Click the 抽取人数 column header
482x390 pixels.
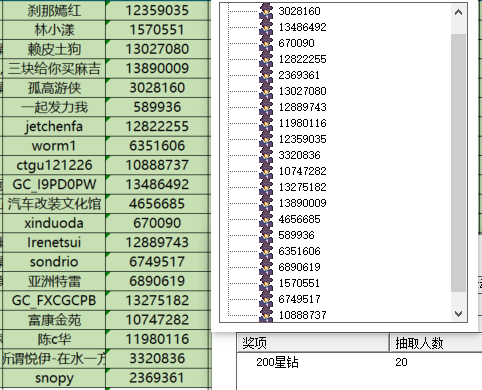coord(436,343)
